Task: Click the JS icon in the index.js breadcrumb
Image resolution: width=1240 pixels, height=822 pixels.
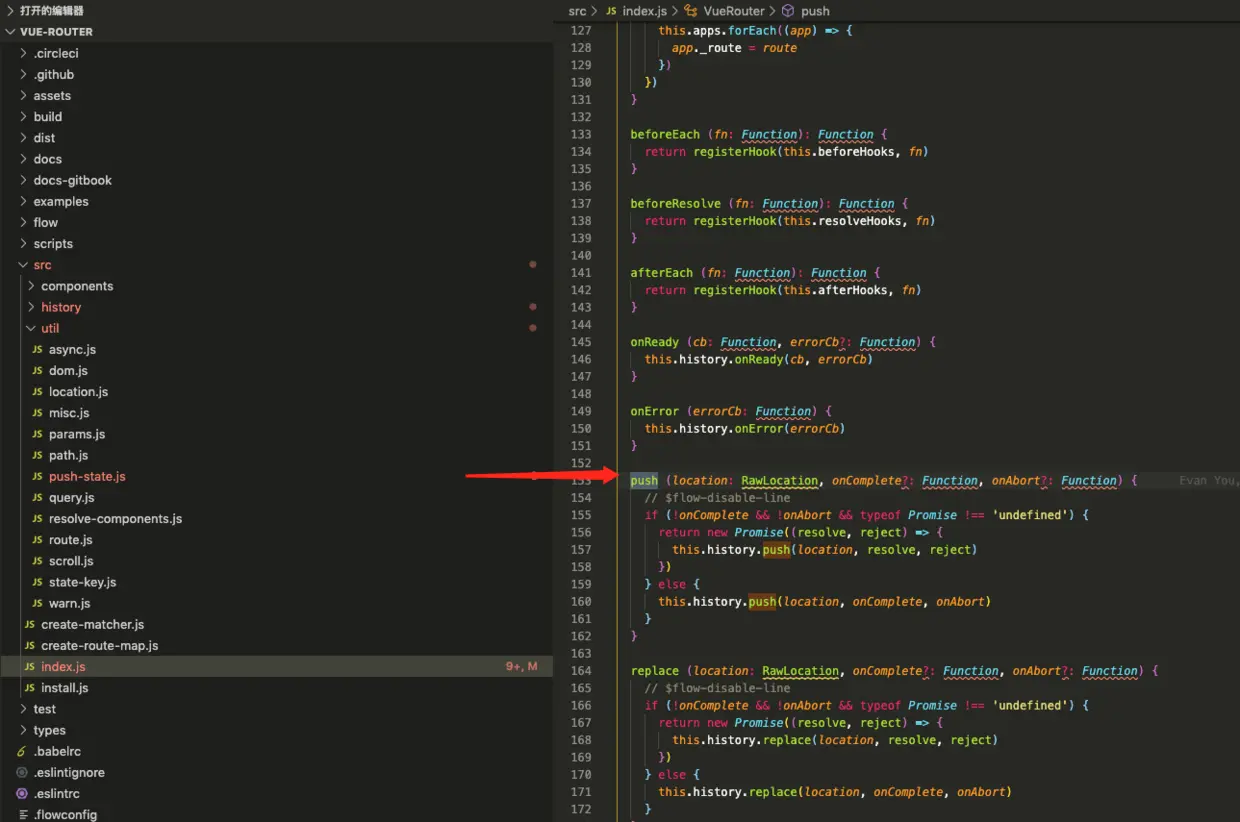Action: [x=611, y=11]
